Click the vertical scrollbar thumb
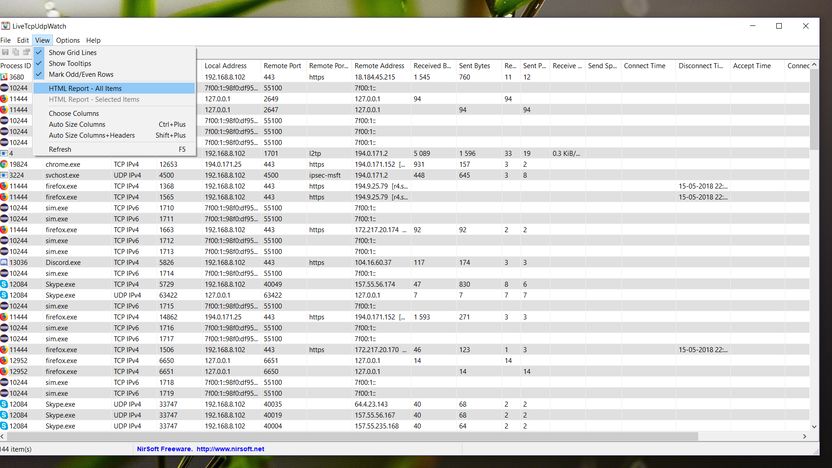Image resolution: width=832 pixels, height=468 pixels. [814, 109]
